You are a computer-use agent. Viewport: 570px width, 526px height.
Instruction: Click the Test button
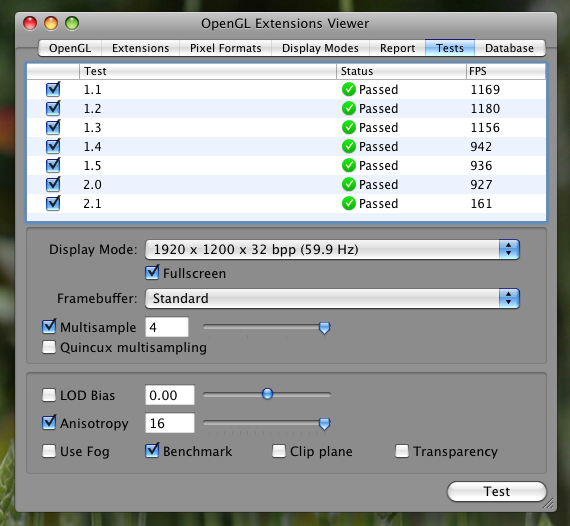point(497,491)
